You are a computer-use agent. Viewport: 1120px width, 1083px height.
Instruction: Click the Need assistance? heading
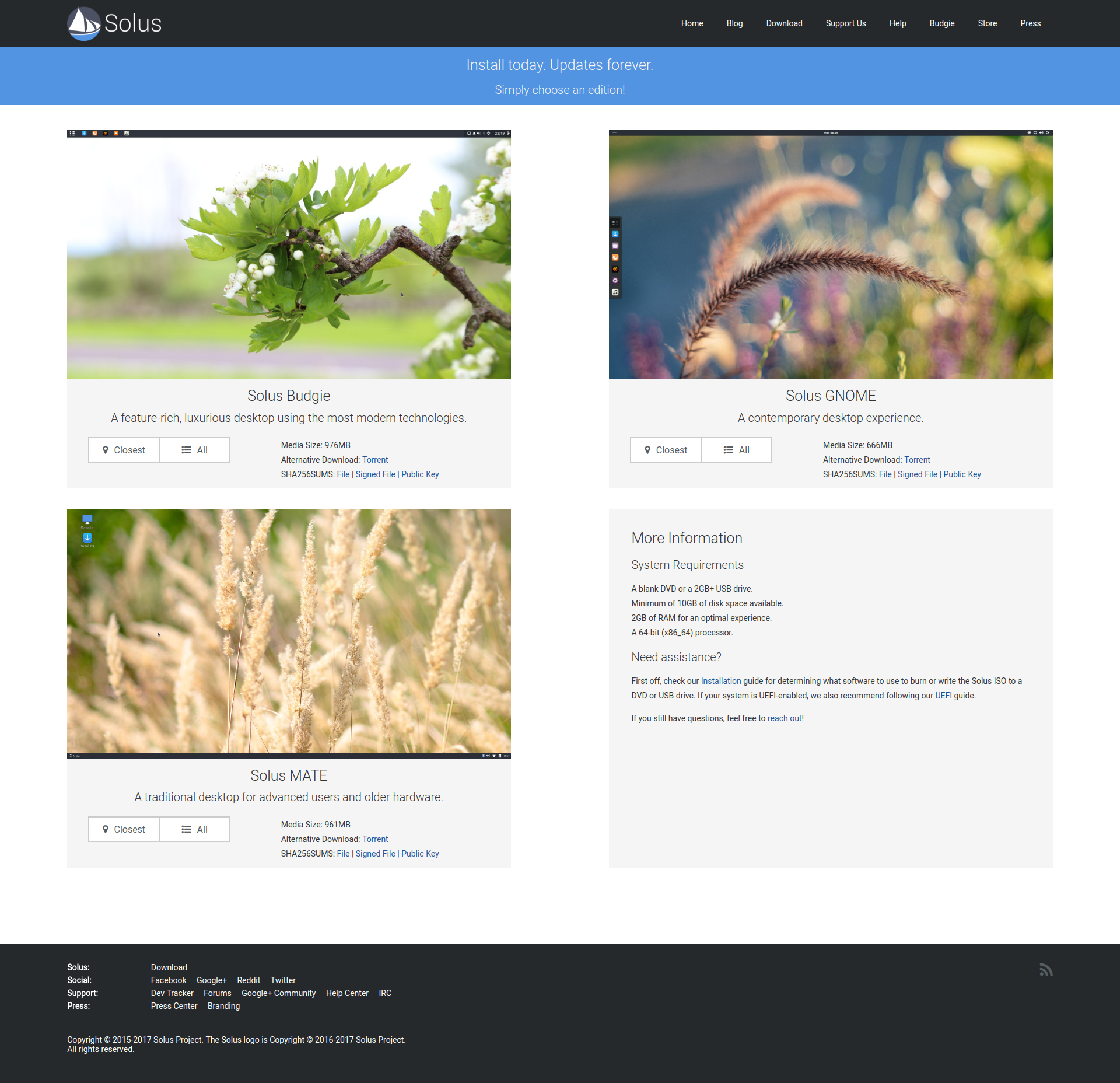click(676, 657)
